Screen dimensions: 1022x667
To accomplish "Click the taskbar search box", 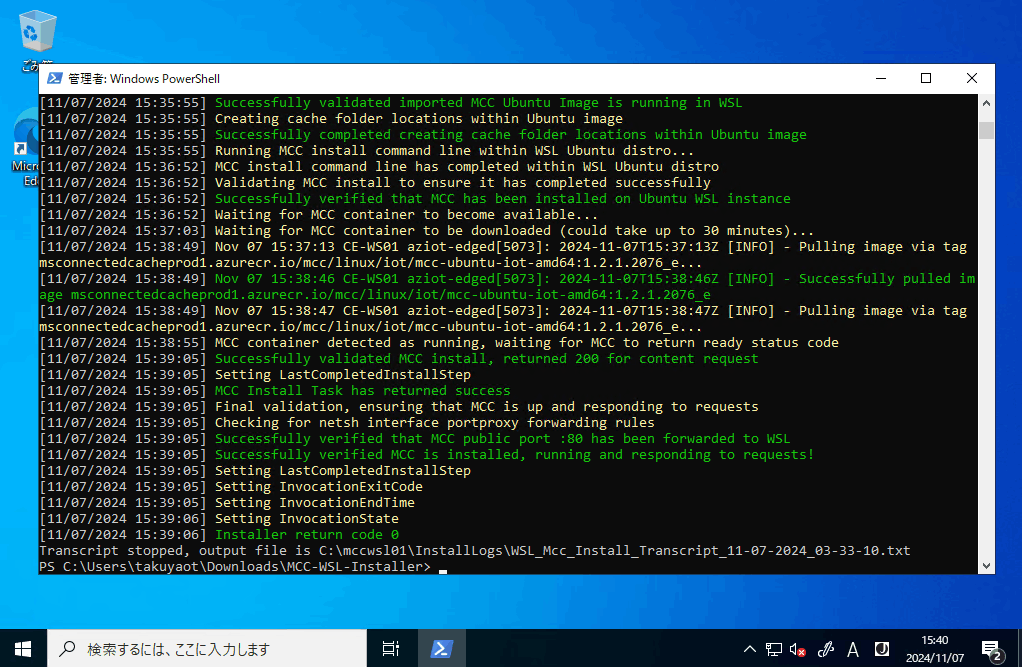I will 207,649.
